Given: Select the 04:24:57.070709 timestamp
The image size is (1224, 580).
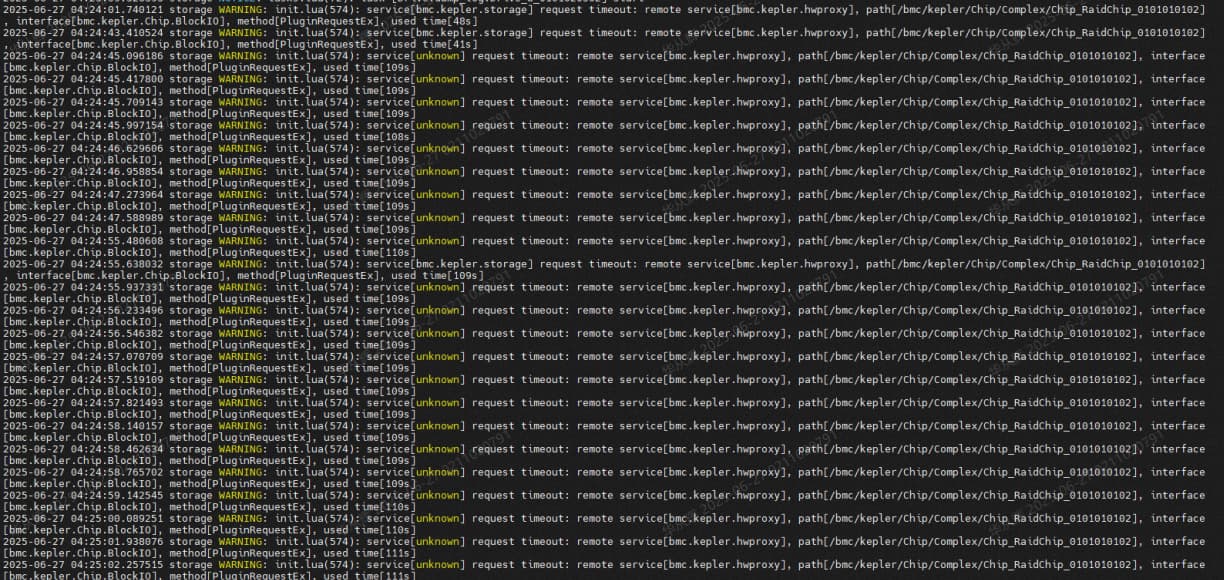Looking at the screenshot, I should (116, 356).
